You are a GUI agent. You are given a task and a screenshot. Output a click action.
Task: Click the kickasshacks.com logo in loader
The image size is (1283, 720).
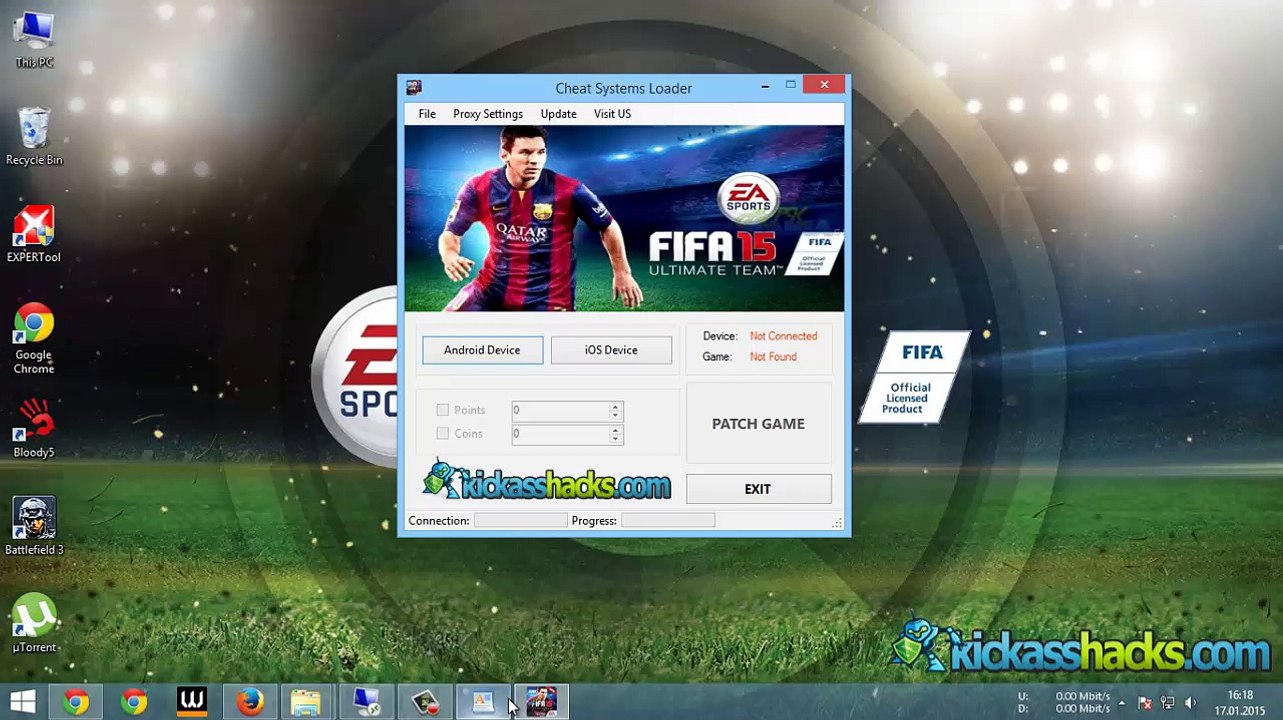546,482
